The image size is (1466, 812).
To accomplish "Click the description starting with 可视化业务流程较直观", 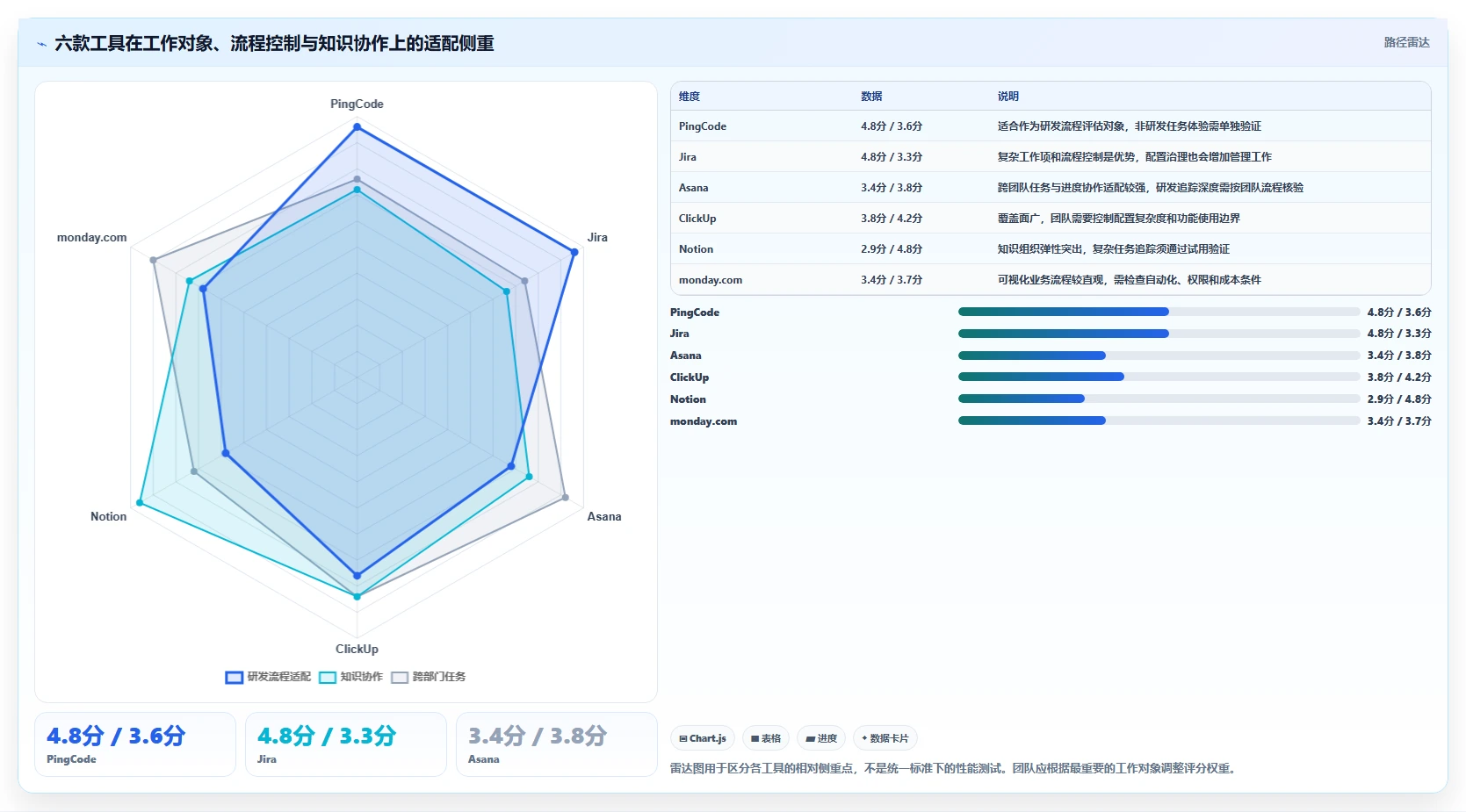I will click(x=1130, y=280).
